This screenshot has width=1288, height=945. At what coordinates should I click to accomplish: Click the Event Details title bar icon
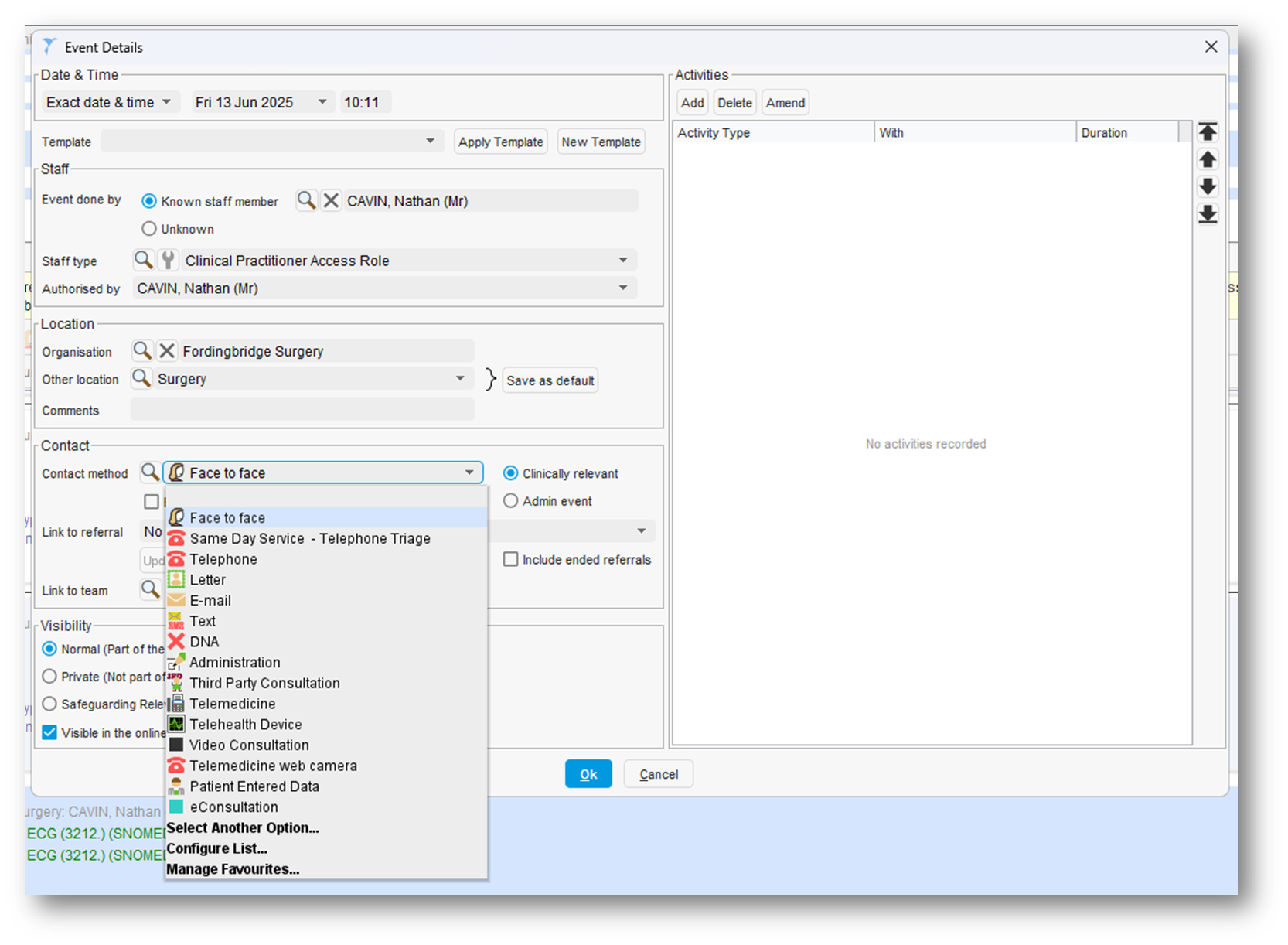(49, 46)
